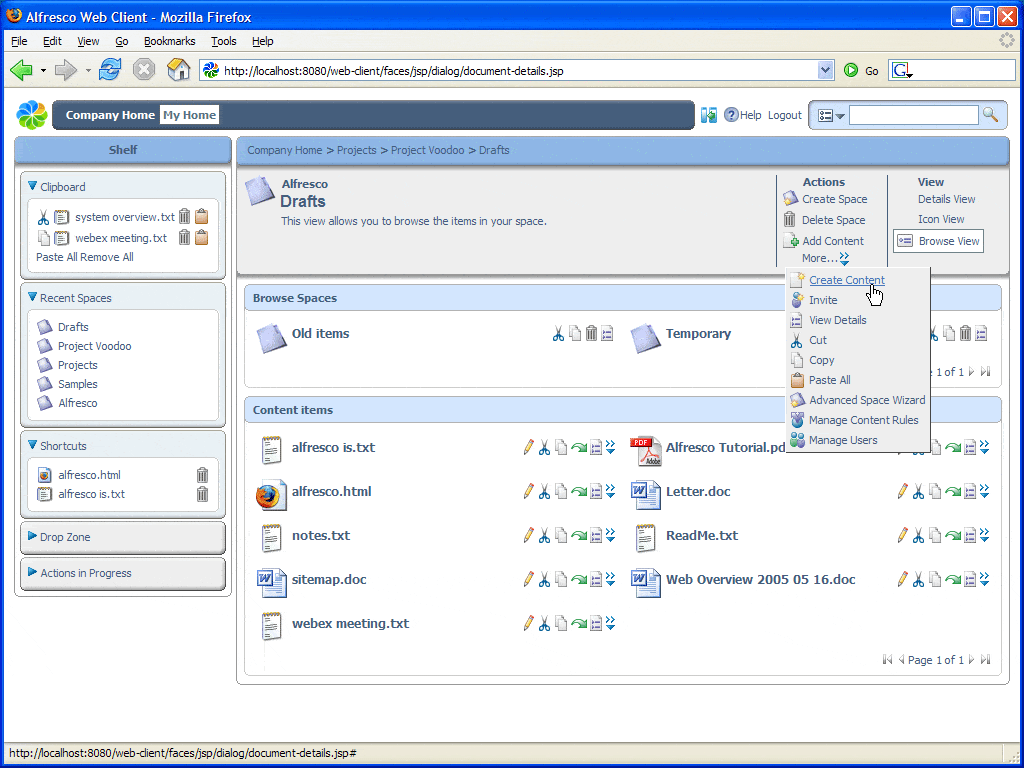This screenshot has height=768, width=1024.
Task: Open the Bookmarks menu
Action: [x=170, y=41]
